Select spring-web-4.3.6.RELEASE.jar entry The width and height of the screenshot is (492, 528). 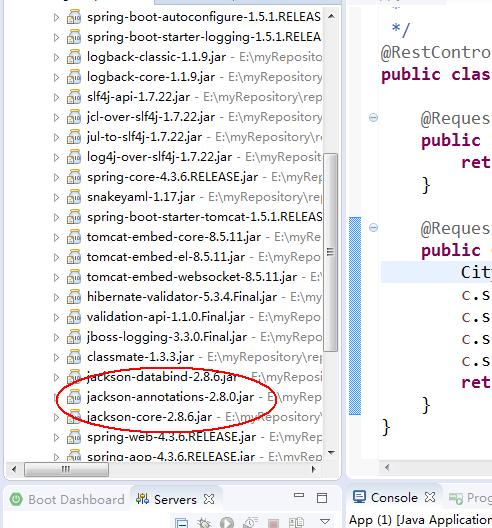click(x=171, y=437)
